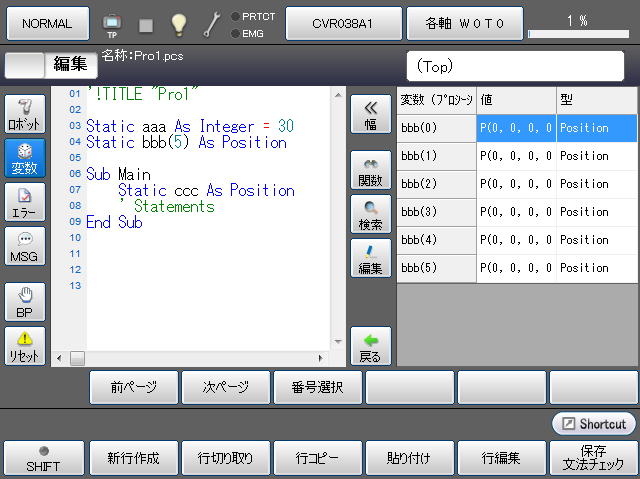This screenshot has width=640, height=479.
Task: Click 保存 文法チェック button
Action: 593,459
